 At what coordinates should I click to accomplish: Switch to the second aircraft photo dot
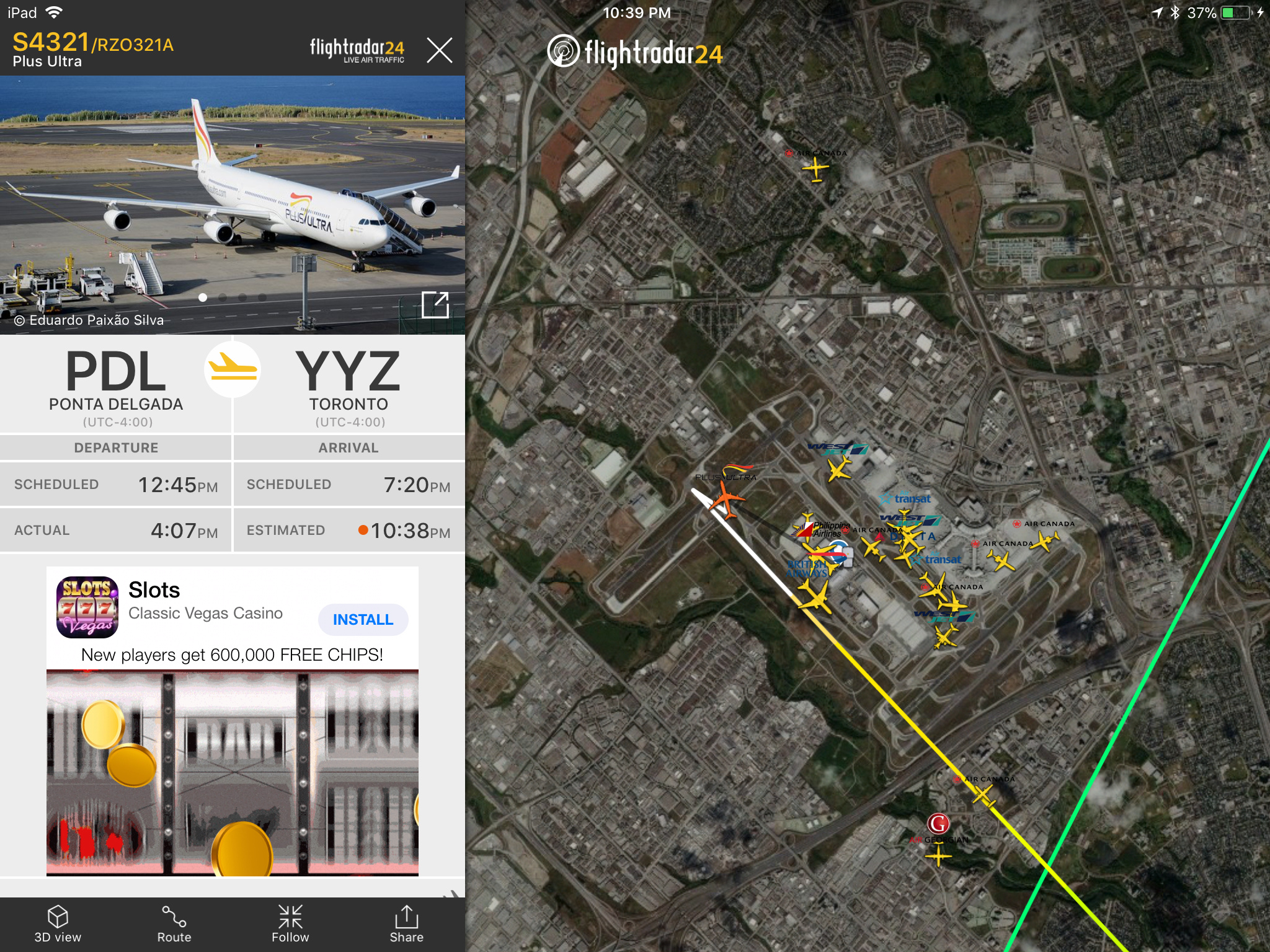point(223,297)
